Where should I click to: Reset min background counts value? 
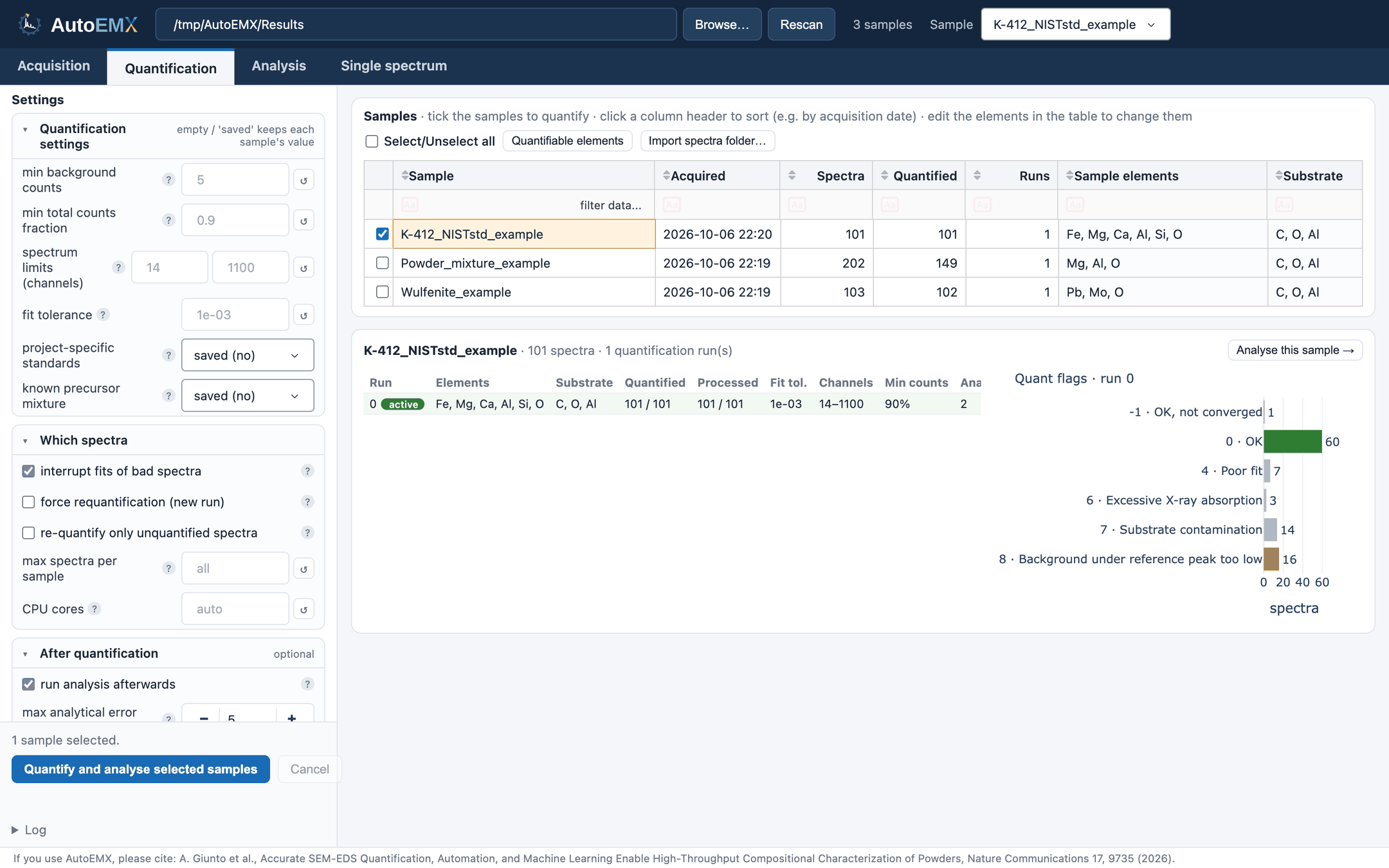point(304,180)
